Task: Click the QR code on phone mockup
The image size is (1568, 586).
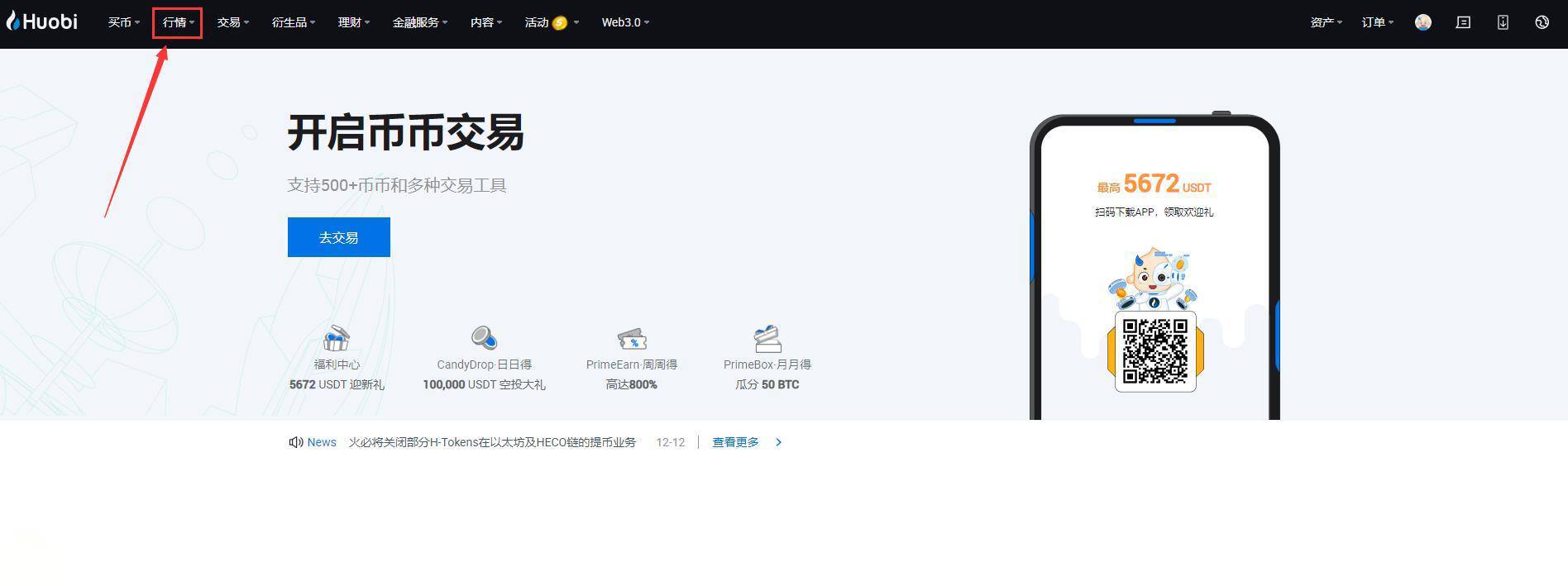Action: point(1155,351)
